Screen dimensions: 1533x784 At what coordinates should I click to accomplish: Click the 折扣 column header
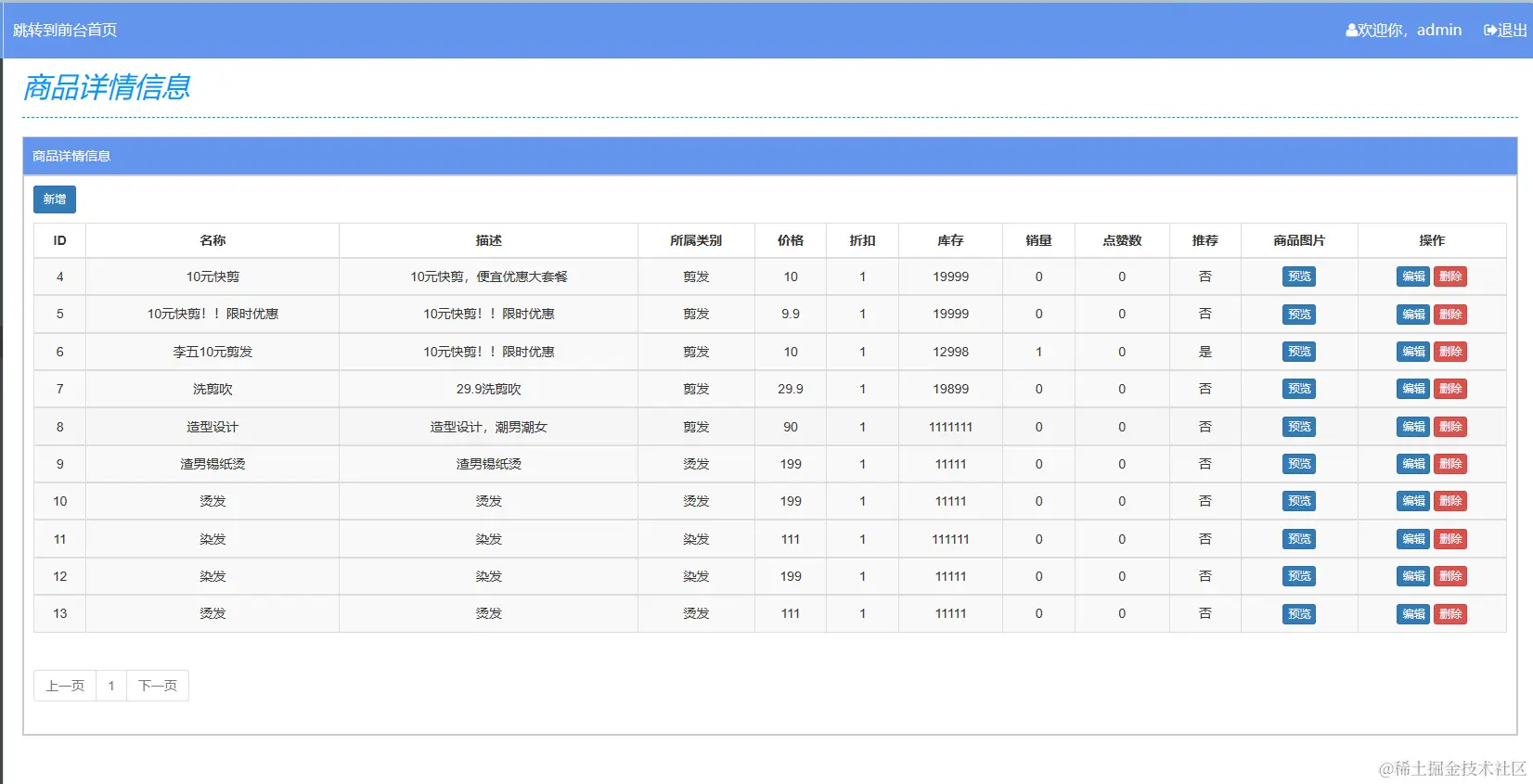coord(862,240)
